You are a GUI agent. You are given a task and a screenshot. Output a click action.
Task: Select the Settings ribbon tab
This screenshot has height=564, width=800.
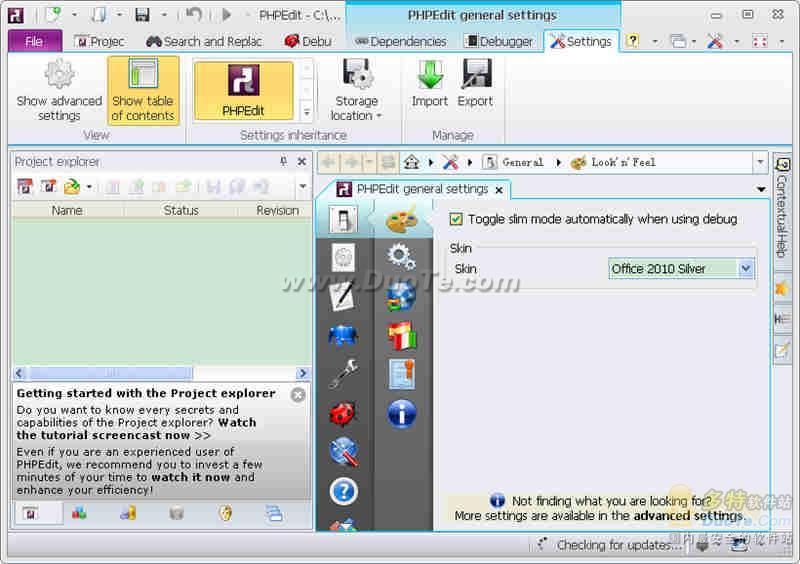(582, 41)
